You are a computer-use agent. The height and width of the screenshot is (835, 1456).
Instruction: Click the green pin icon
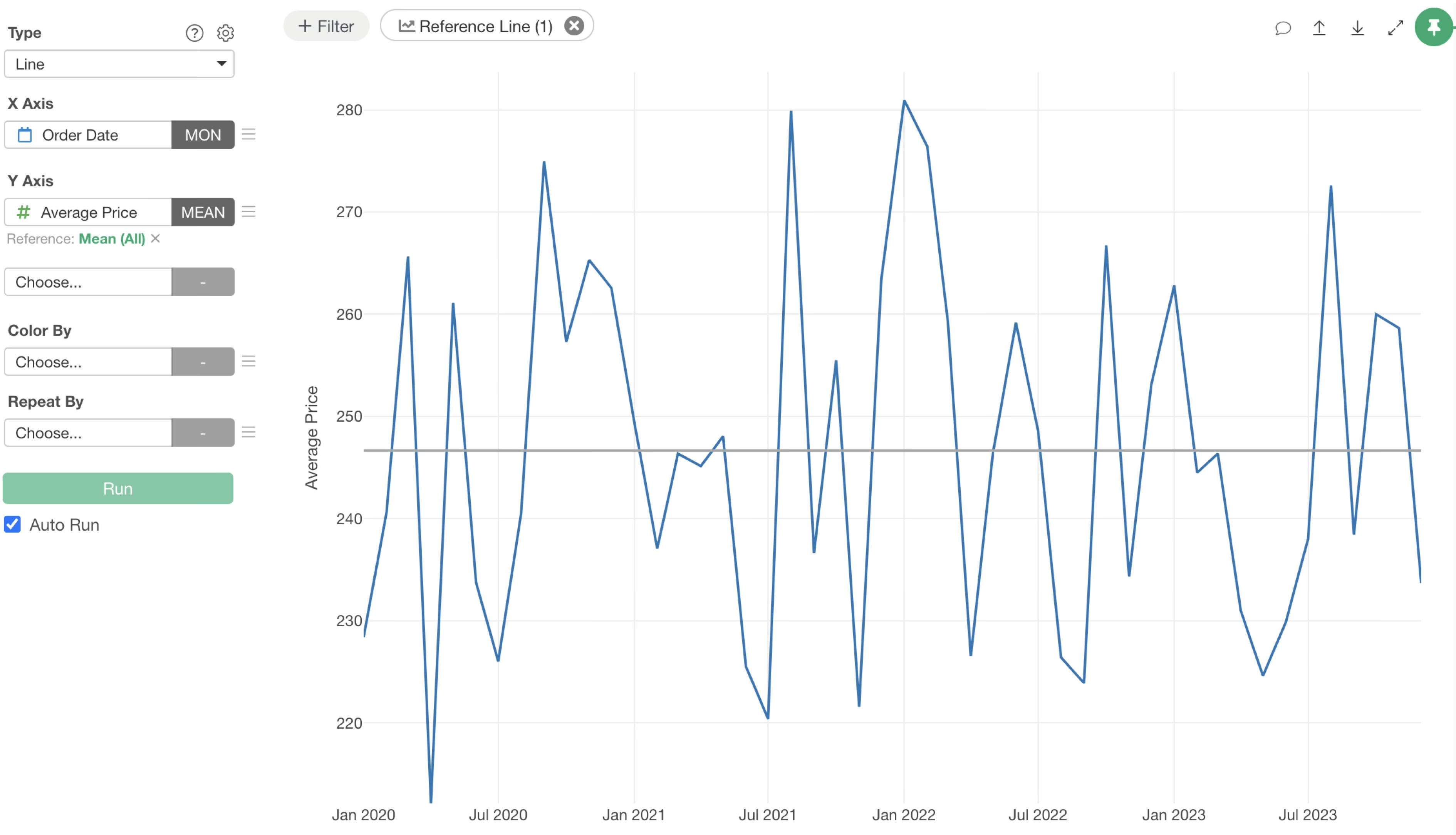1434,27
